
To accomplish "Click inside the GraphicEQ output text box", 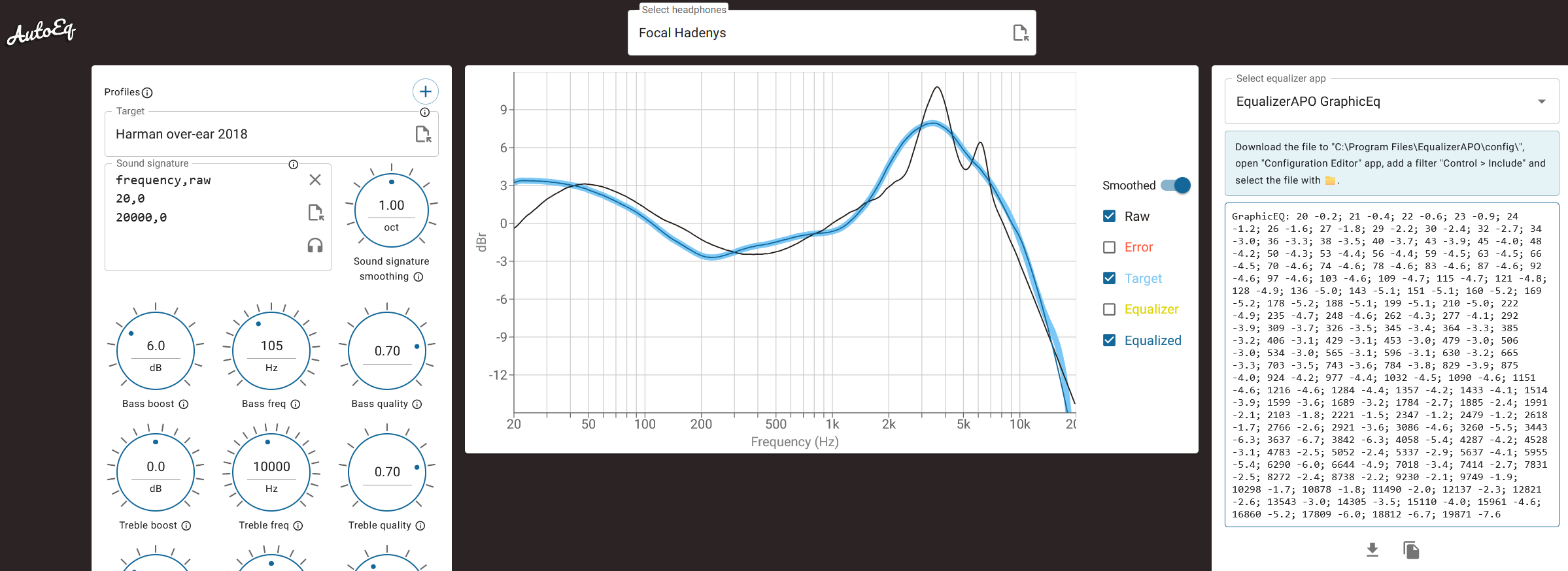I will tap(1391, 366).
